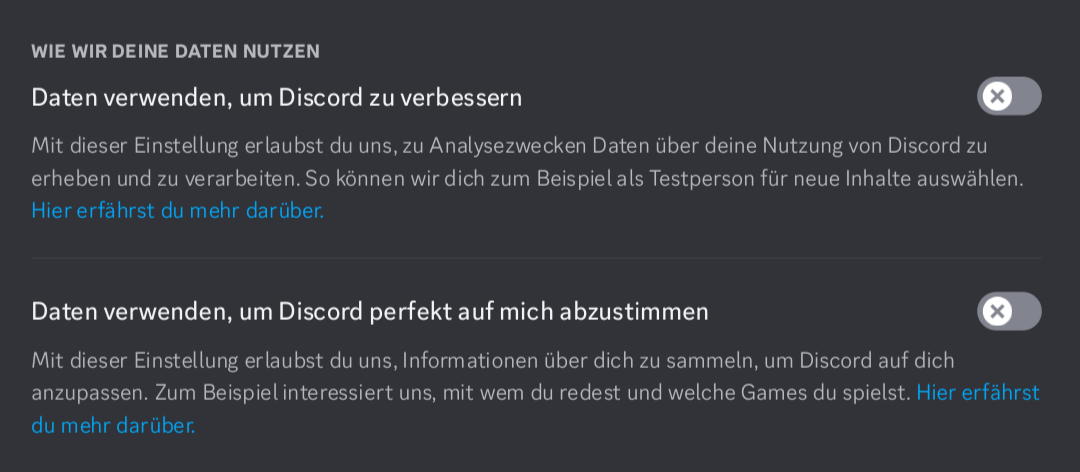
Task: Click the 'Discord perfekt auf mich abzustimmen' label
Action: [x=370, y=311]
